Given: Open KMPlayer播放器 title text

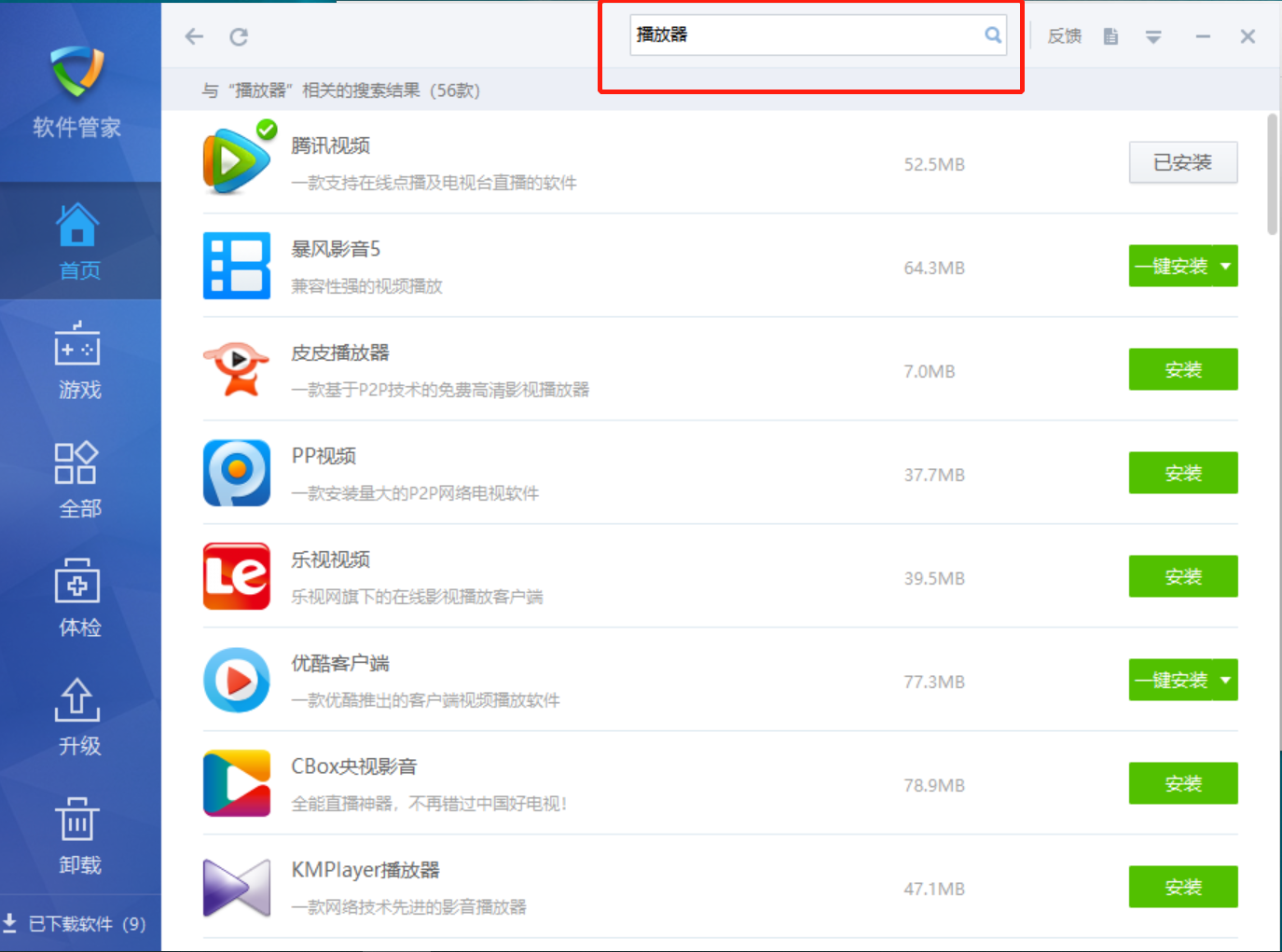Looking at the screenshot, I should click(x=365, y=870).
